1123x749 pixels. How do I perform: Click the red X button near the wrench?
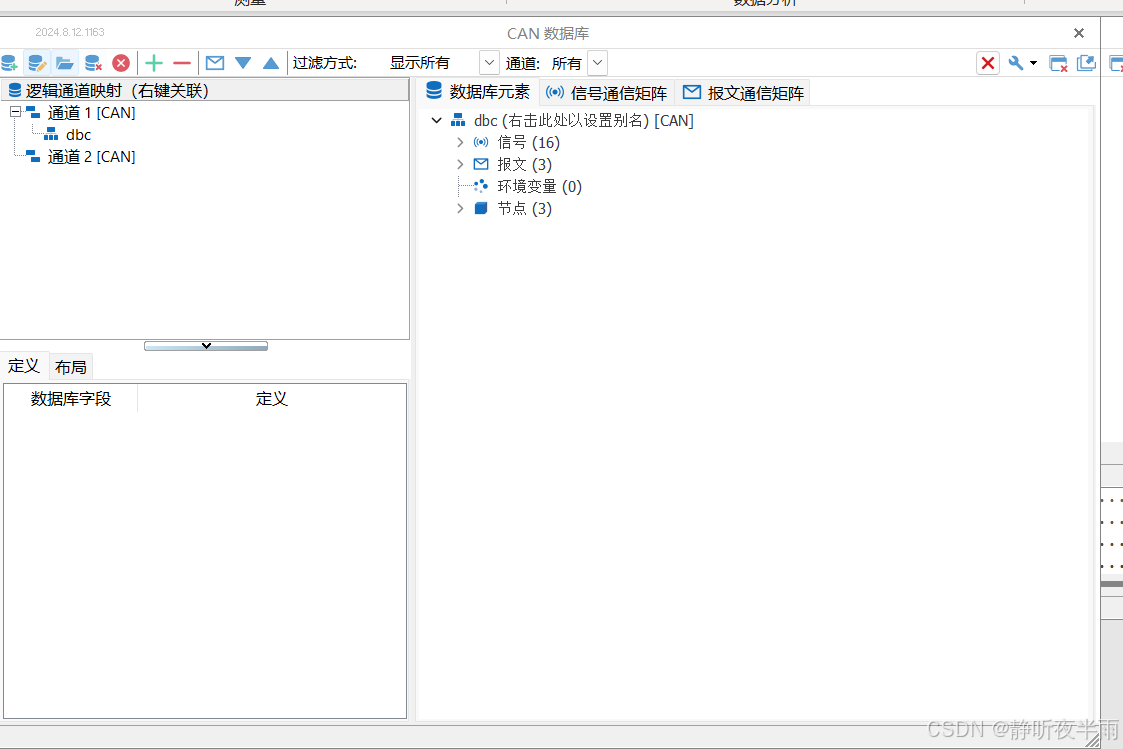coord(988,63)
